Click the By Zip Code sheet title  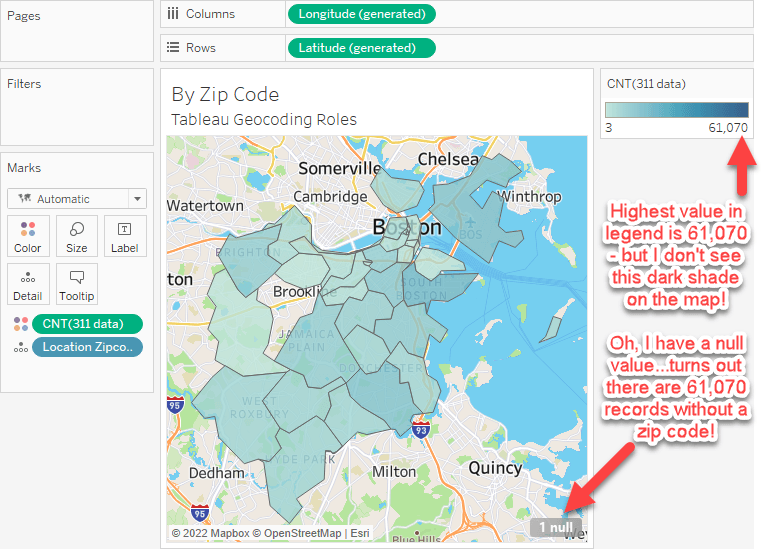(x=225, y=95)
